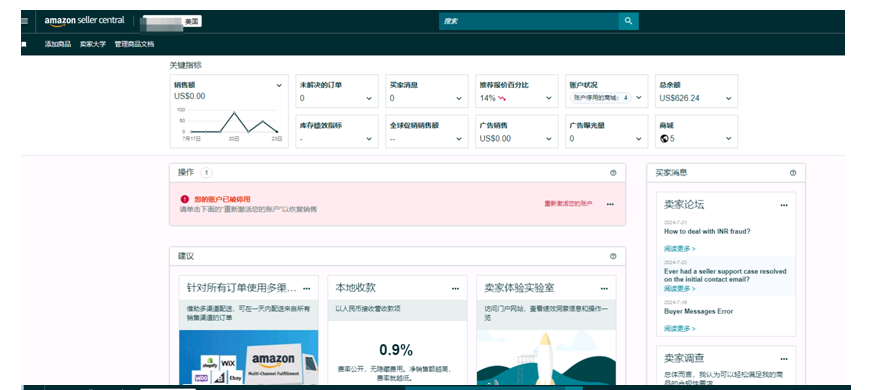The image size is (886, 390).
Task: Click the 操作 count badge showing 1
Action: 206,172
